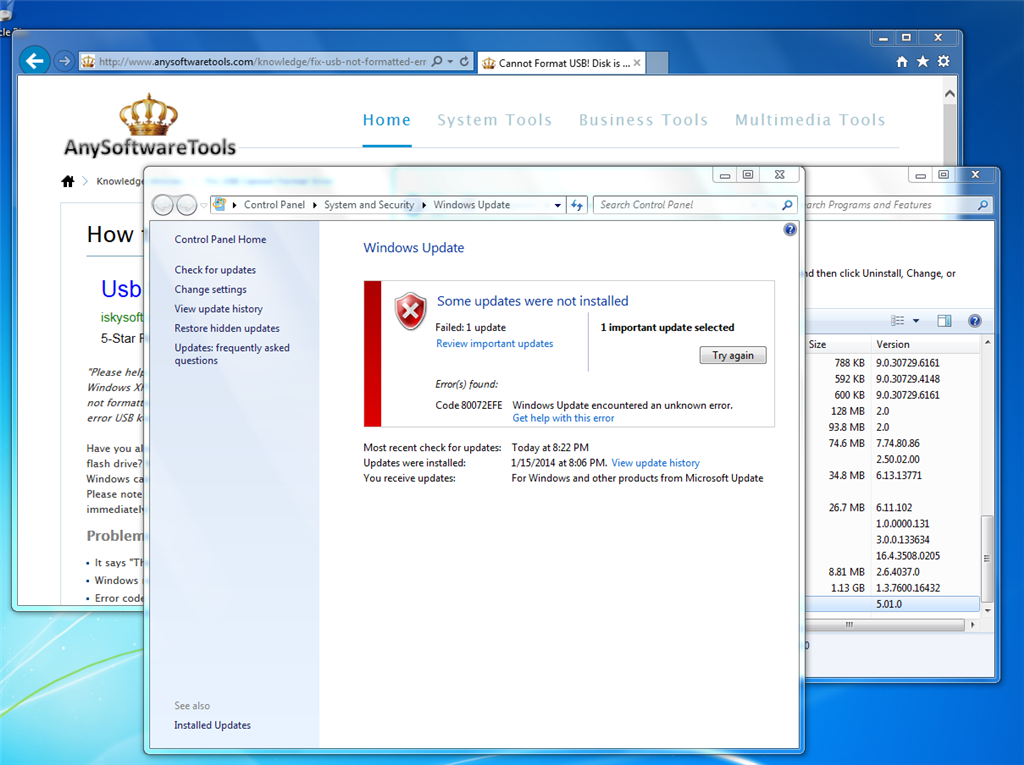The width and height of the screenshot is (1024, 765).
Task: Click the AnySoftwareTools crown logo
Action: click(x=150, y=112)
